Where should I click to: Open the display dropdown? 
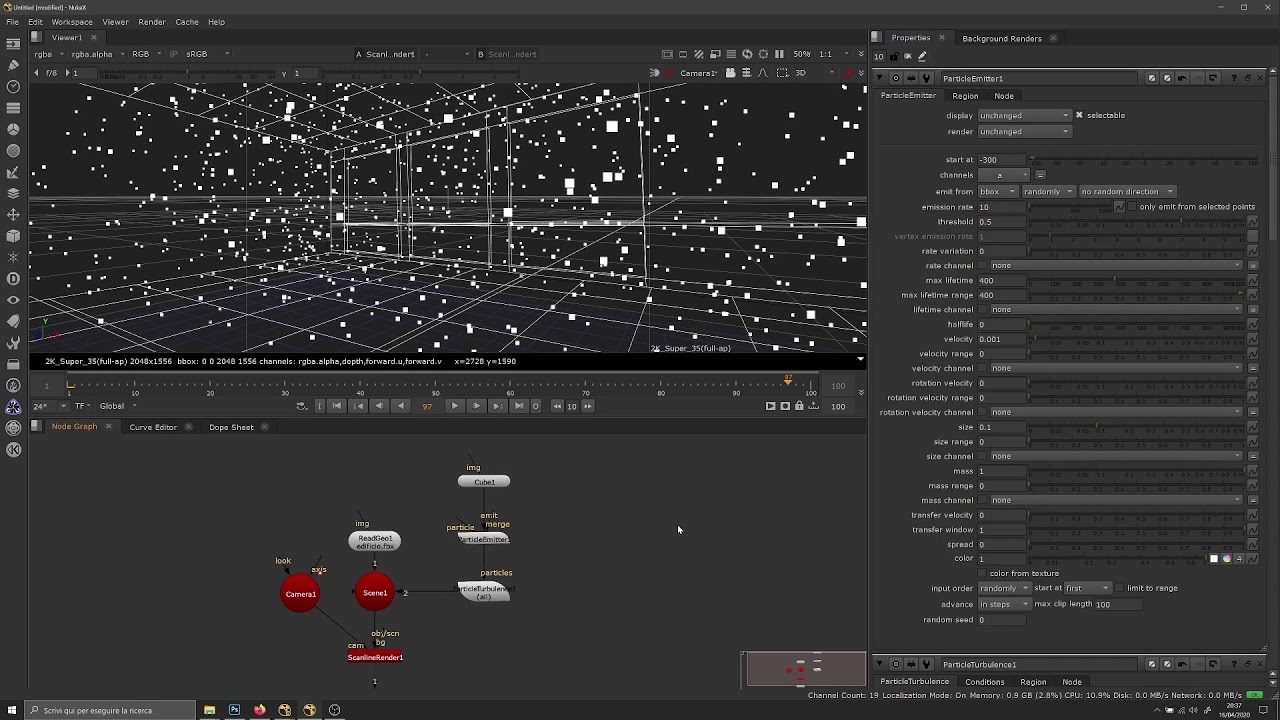coord(1024,116)
